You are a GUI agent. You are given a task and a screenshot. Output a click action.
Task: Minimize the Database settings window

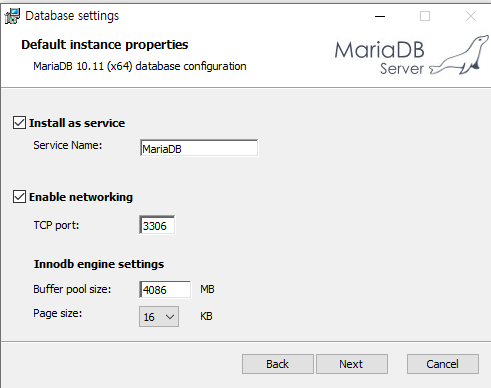pyautogui.click(x=380, y=16)
